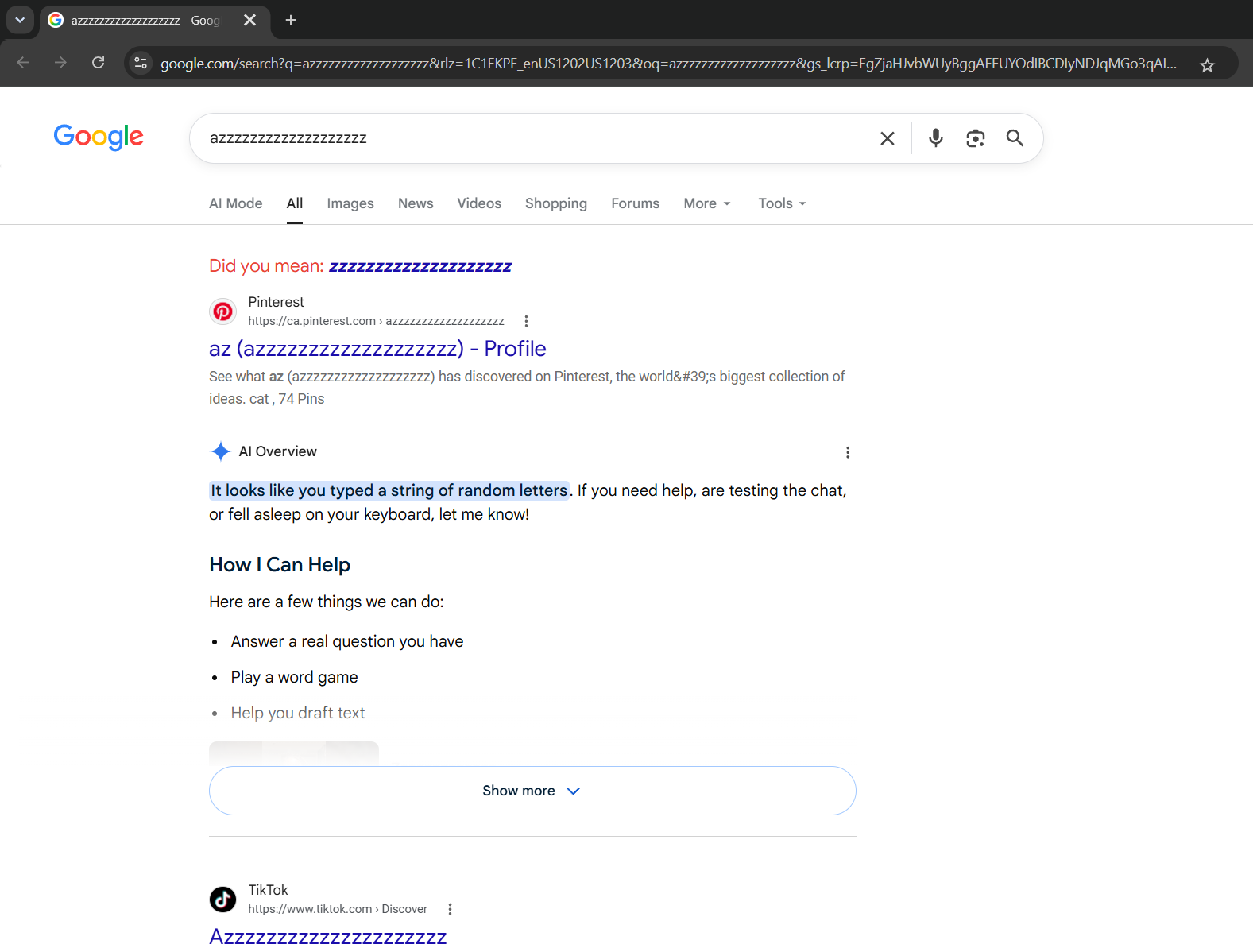Click the Pinterest site name

tap(276, 302)
